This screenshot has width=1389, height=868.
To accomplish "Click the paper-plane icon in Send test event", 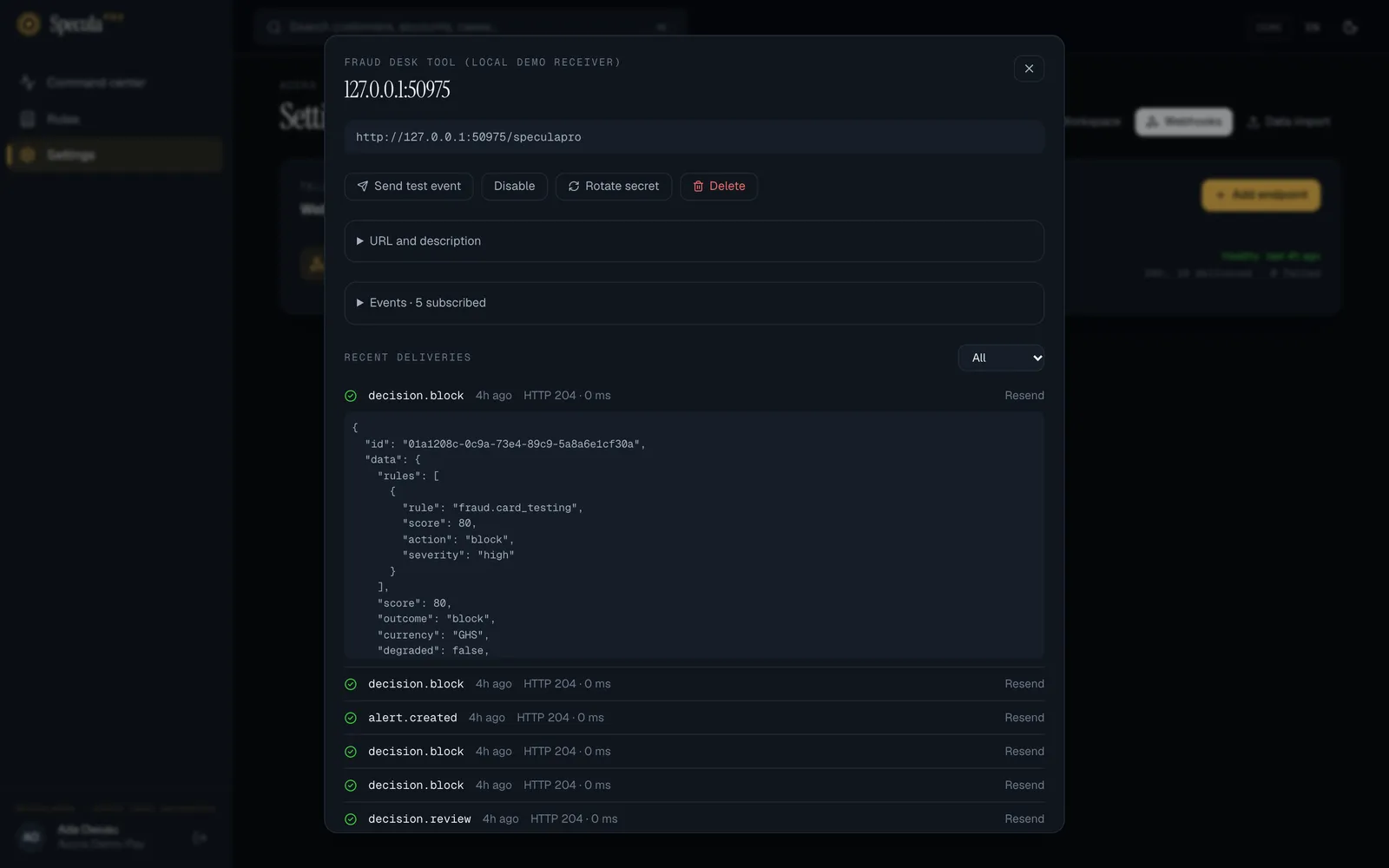I will click(x=363, y=187).
